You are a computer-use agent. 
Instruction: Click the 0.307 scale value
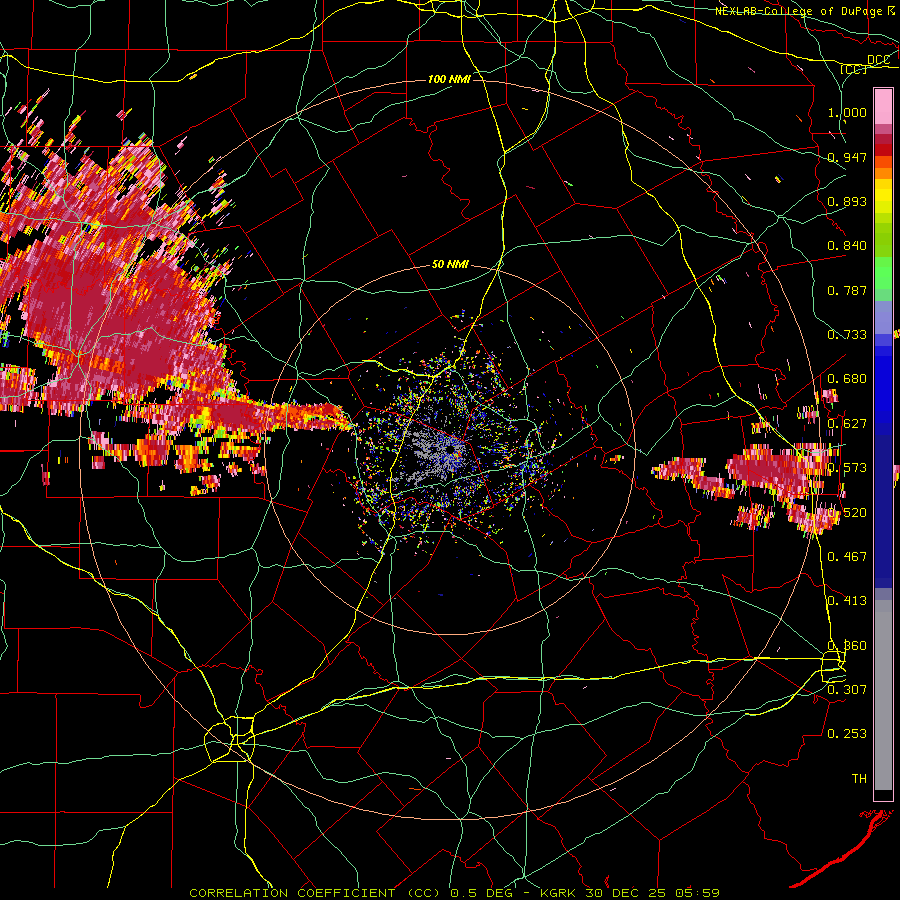847,689
